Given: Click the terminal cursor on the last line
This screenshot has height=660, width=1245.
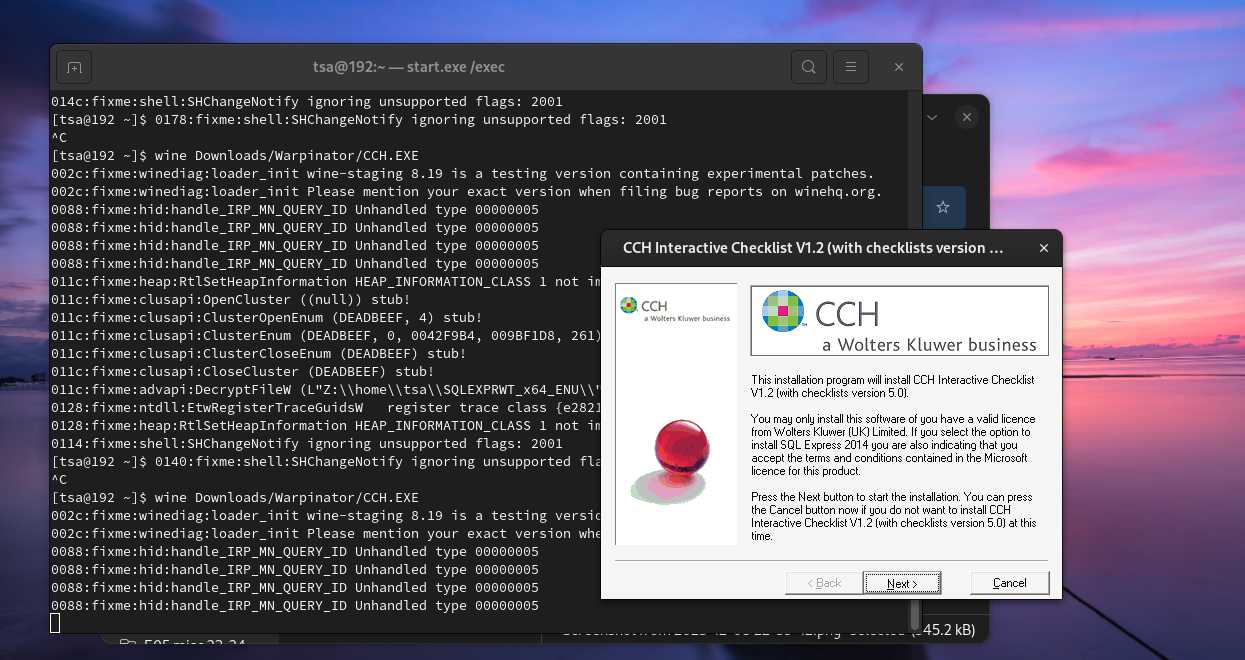Looking at the screenshot, I should (x=55, y=623).
